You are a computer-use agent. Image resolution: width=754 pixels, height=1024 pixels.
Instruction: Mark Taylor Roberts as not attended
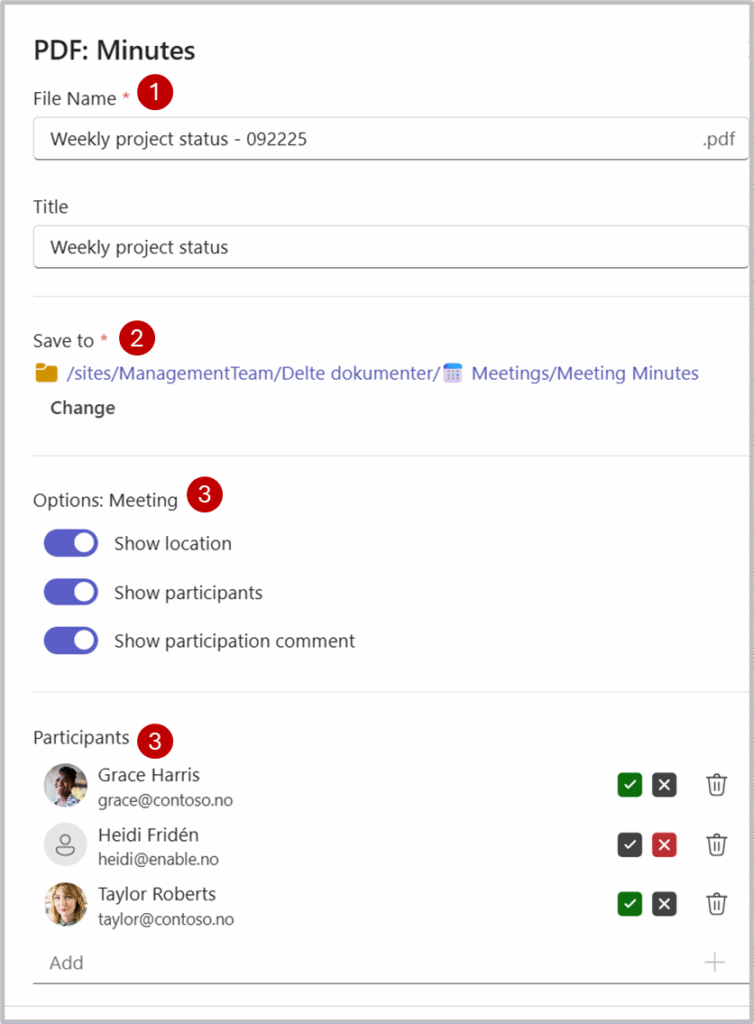coord(664,904)
